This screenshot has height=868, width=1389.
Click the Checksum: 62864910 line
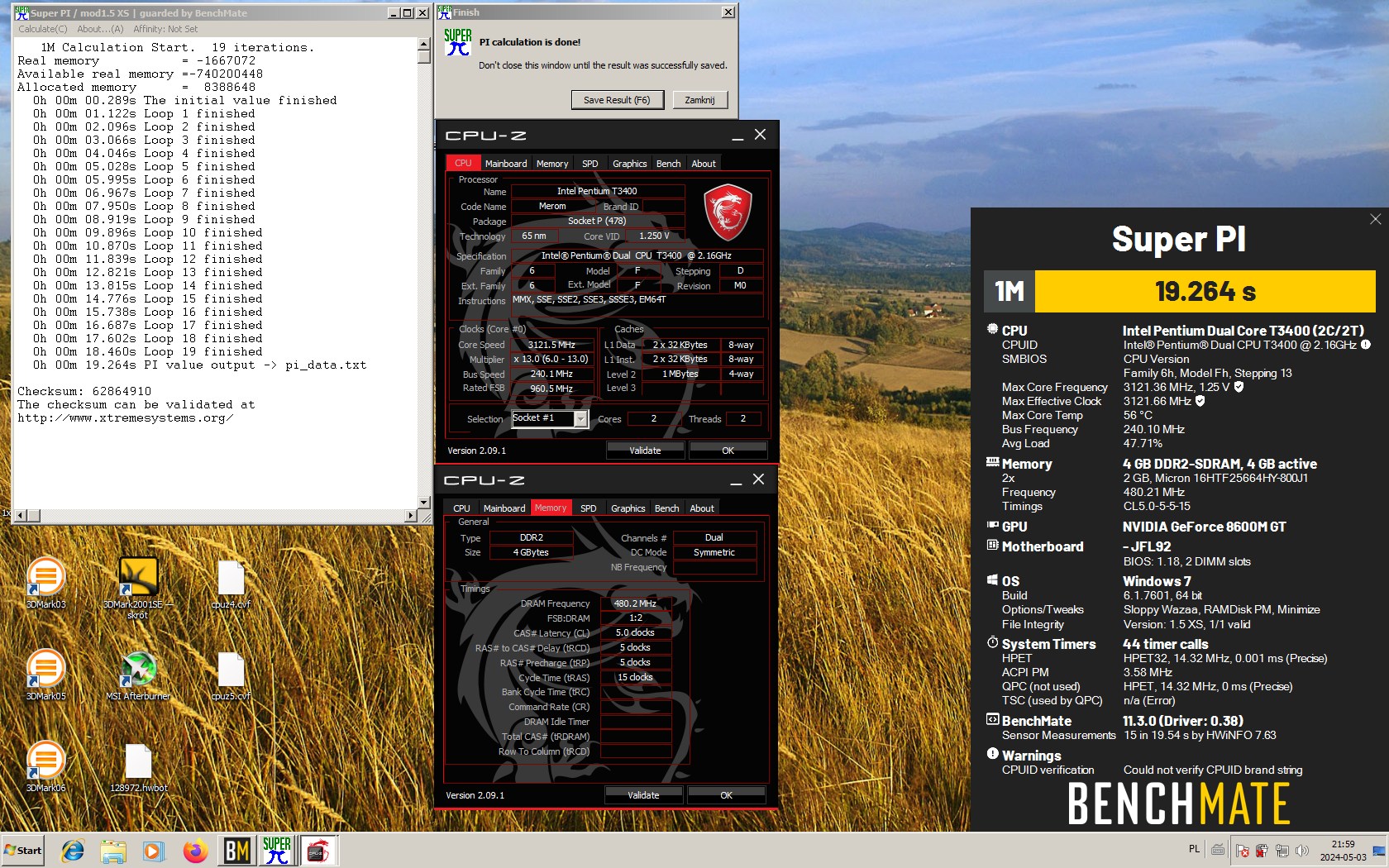coord(84,392)
